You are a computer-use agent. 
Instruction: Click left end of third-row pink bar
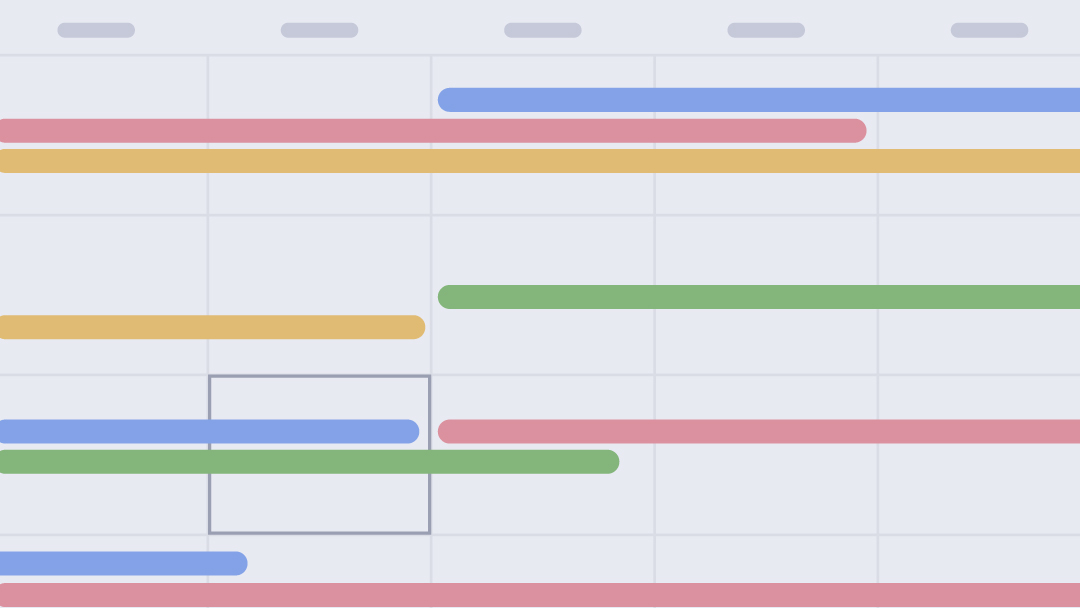pyautogui.click(x=450, y=432)
